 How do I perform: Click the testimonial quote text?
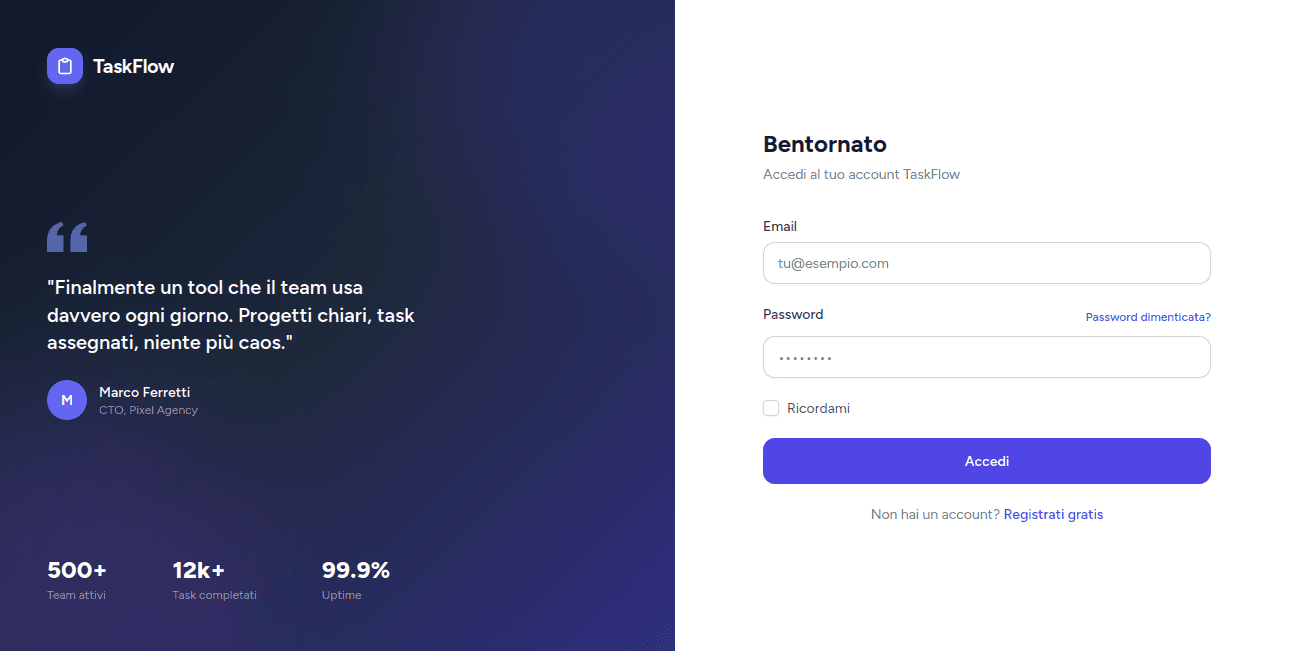(x=231, y=315)
